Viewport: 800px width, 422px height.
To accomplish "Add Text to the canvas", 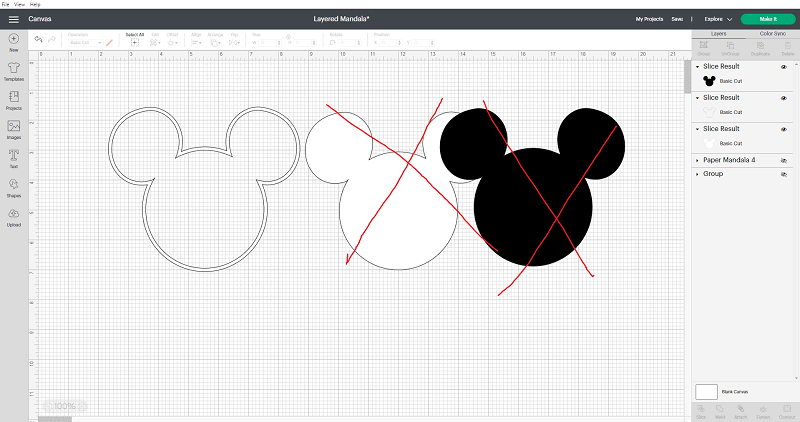I will pyautogui.click(x=14, y=159).
